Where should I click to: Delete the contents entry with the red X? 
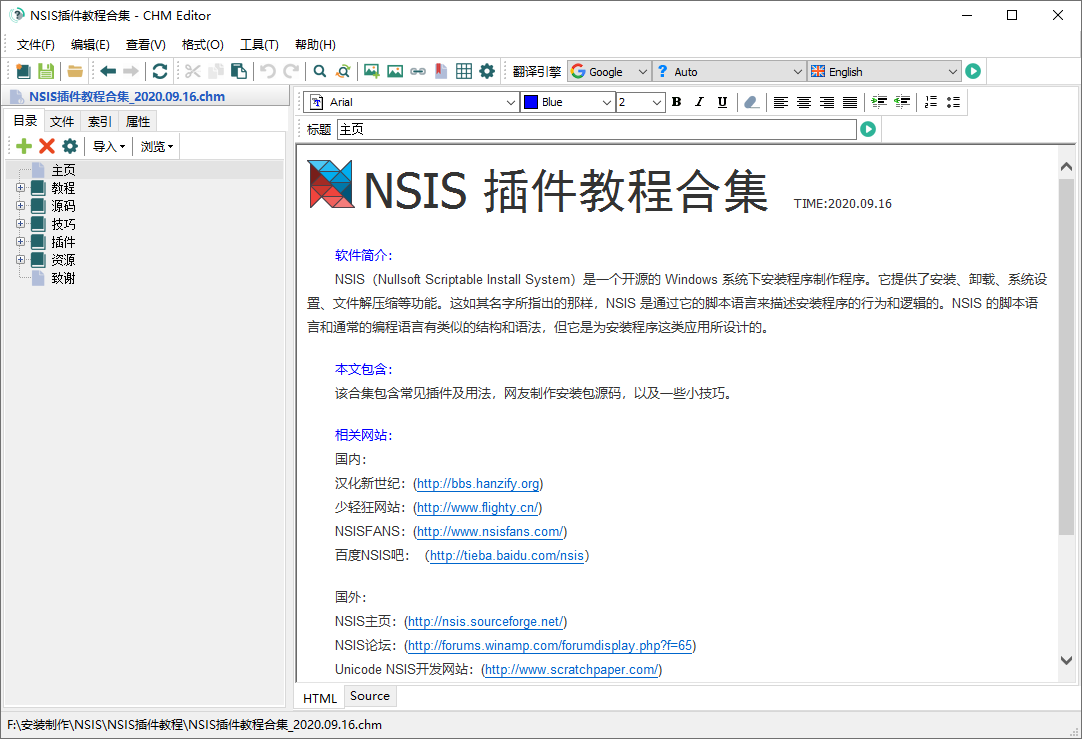47,146
